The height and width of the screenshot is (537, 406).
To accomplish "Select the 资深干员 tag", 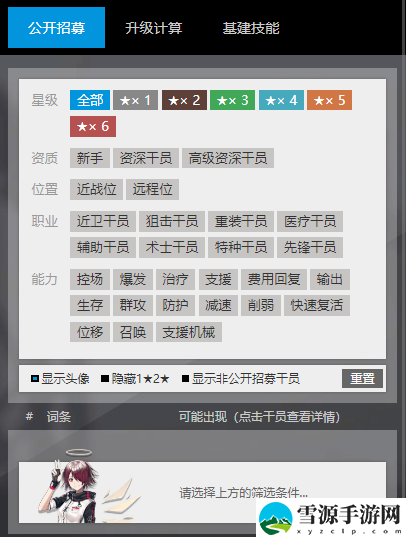I will pyautogui.click(x=146, y=158).
